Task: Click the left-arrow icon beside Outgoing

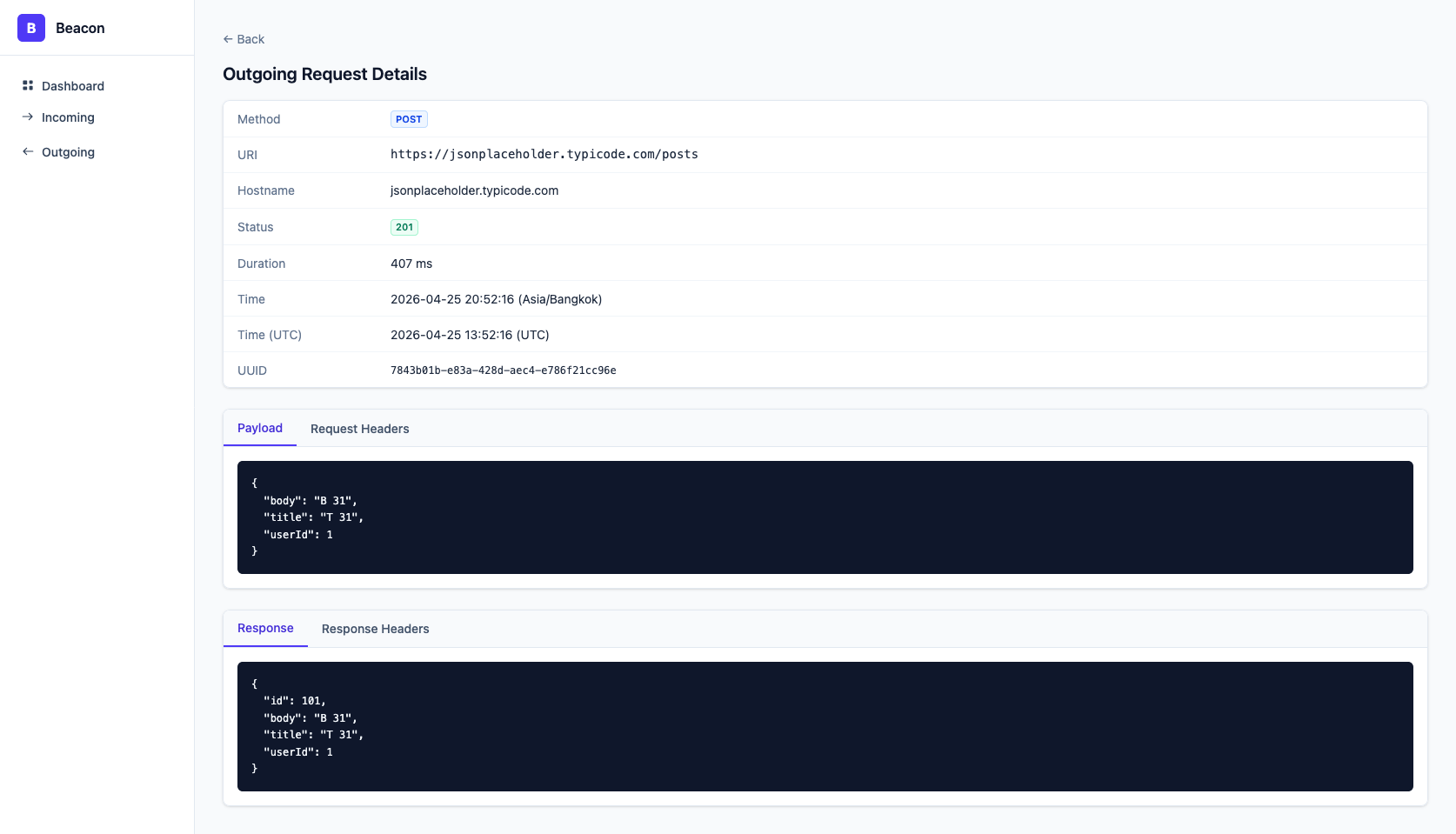Action: [28, 151]
